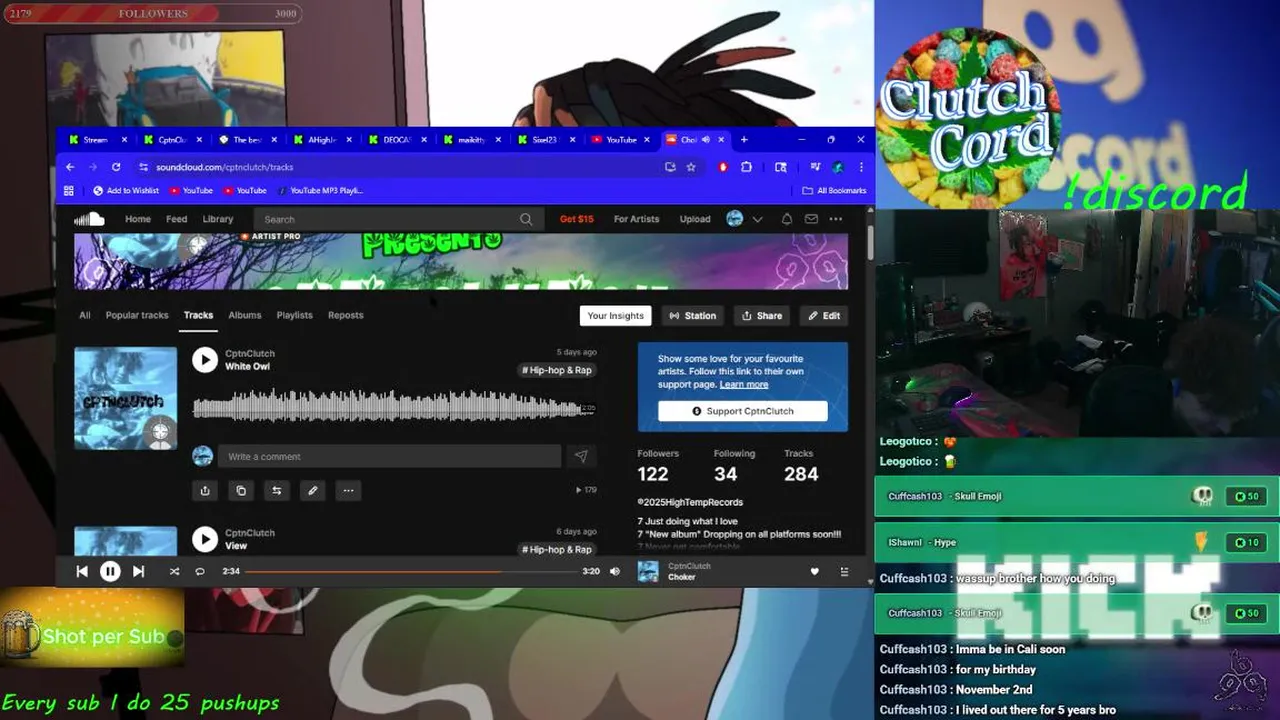
Task: Reload the browser page
Action: [116, 167]
